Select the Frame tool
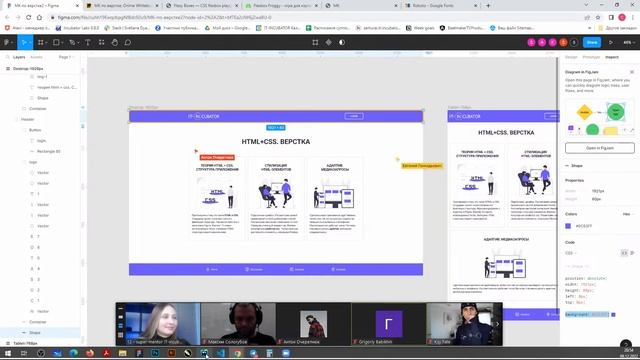640x360 pixels. click(x=41, y=42)
